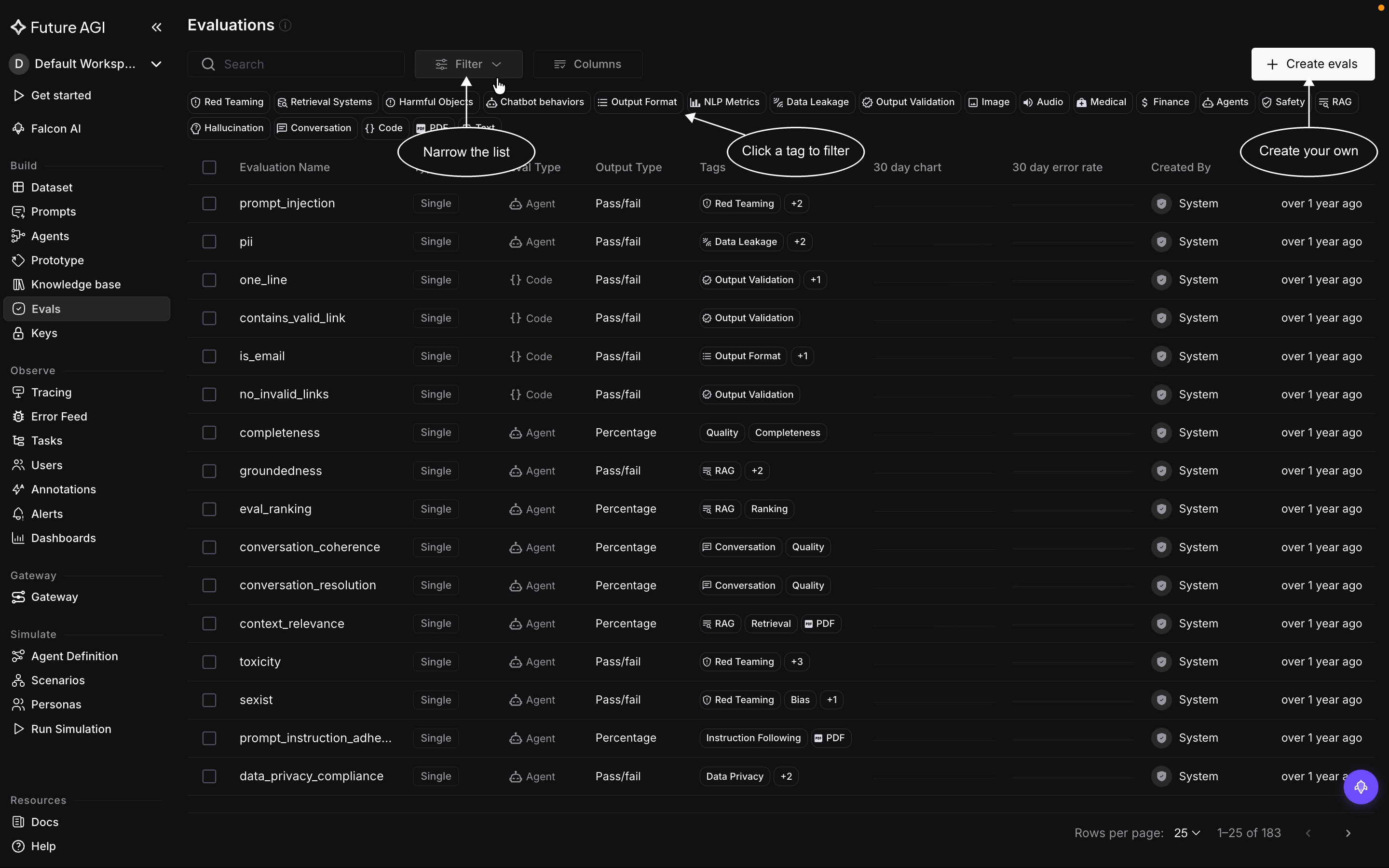
Task: Click the Create evals button
Action: [x=1313, y=64]
